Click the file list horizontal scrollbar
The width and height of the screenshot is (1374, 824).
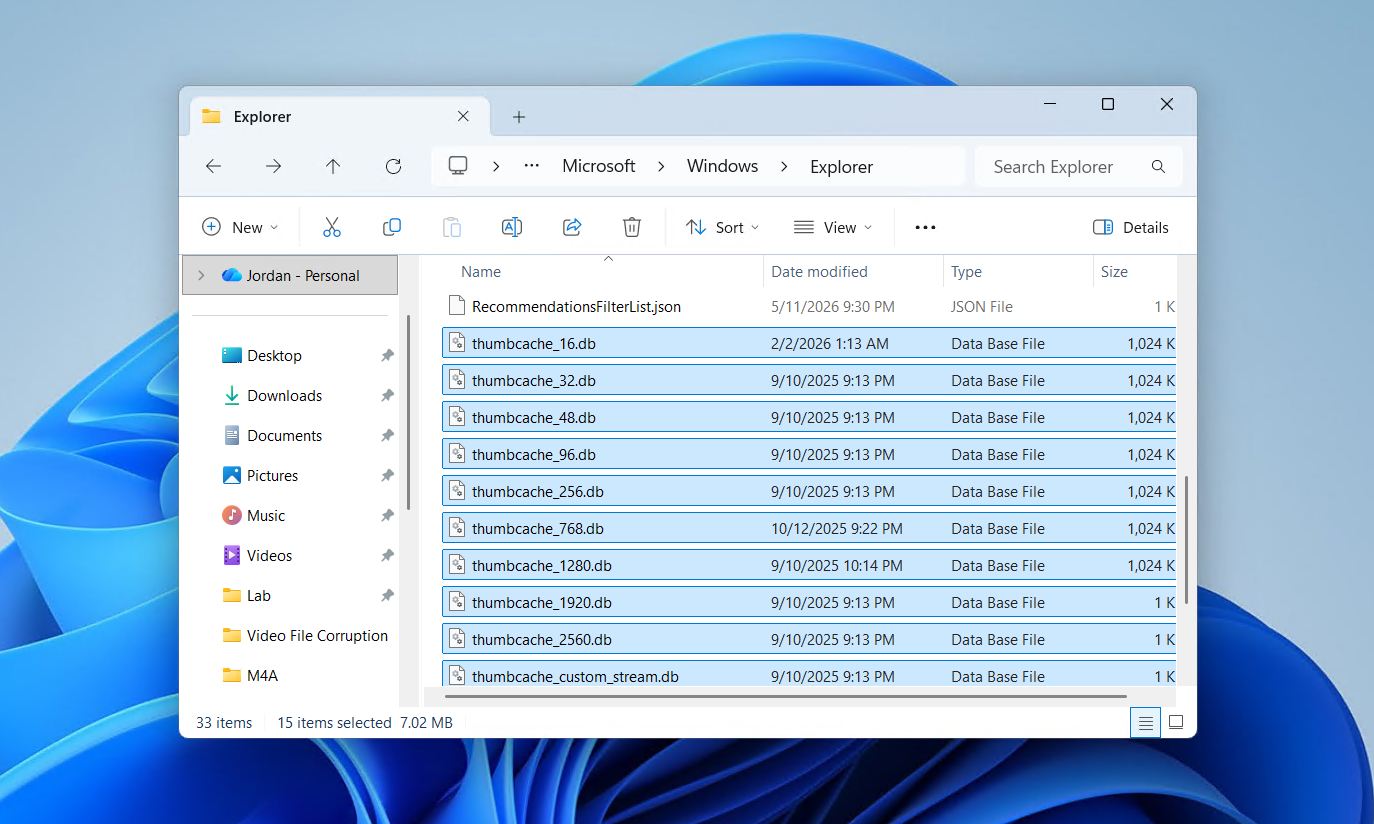[x=786, y=696]
